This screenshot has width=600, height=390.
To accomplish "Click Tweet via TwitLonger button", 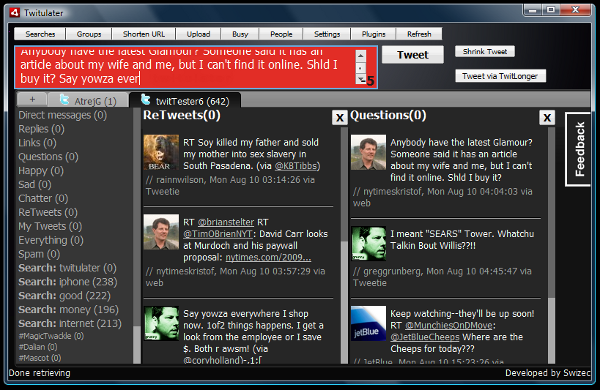I will point(500,76).
